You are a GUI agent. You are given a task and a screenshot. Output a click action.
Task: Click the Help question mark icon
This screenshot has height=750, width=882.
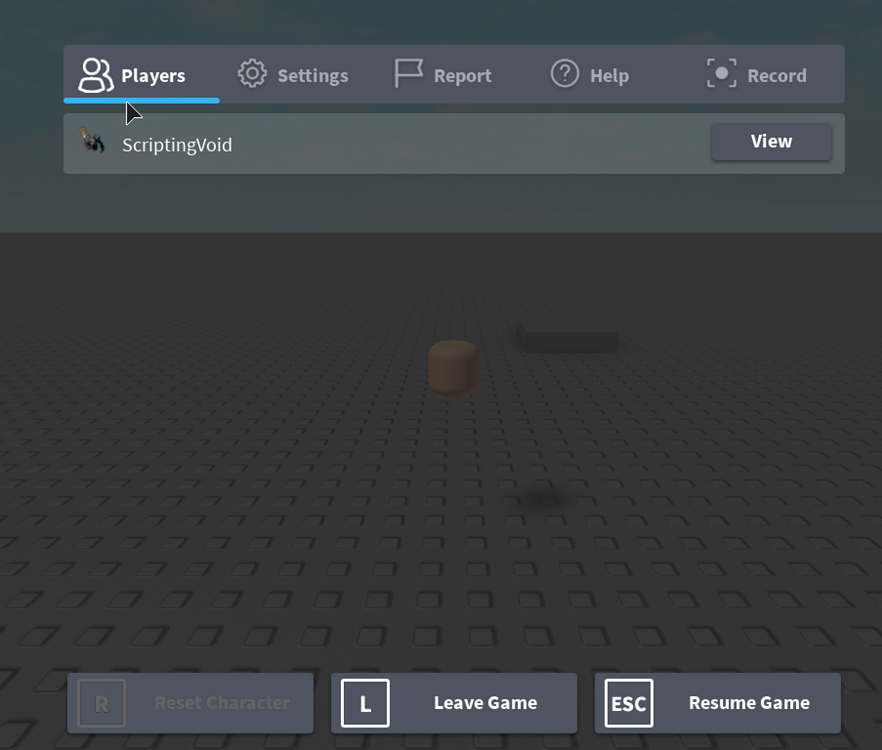pyautogui.click(x=564, y=74)
